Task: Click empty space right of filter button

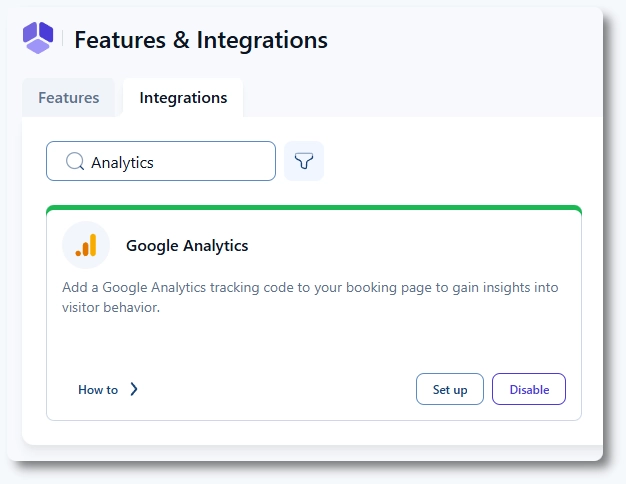Action: (x=450, y=161)
